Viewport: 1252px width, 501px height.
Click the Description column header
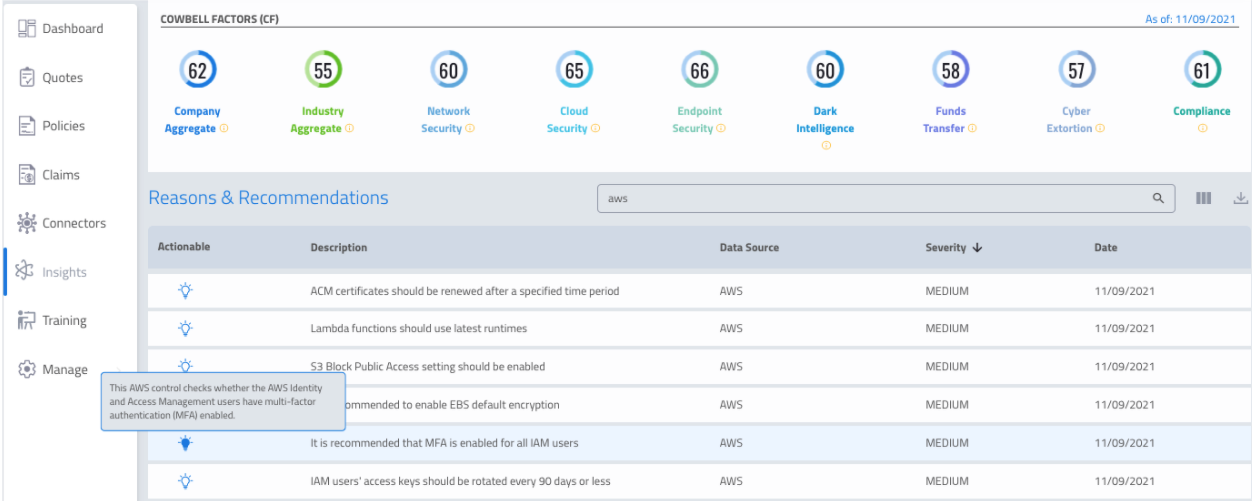339,247
